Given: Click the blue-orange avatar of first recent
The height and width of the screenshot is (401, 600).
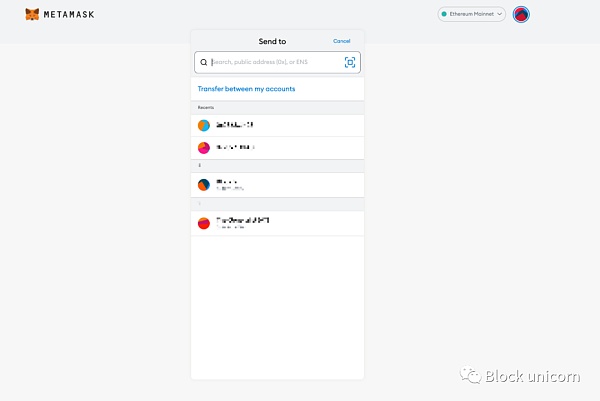Looking at the screenshot, I should tap(204, 125).
